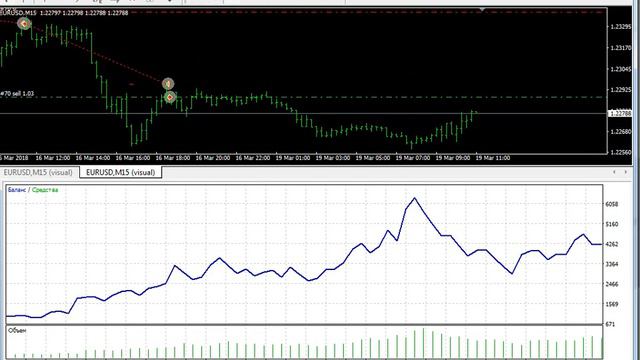Click the 6058 balance axis value
Viewport: 640px width, 360px height.
(x=612, y=204)
